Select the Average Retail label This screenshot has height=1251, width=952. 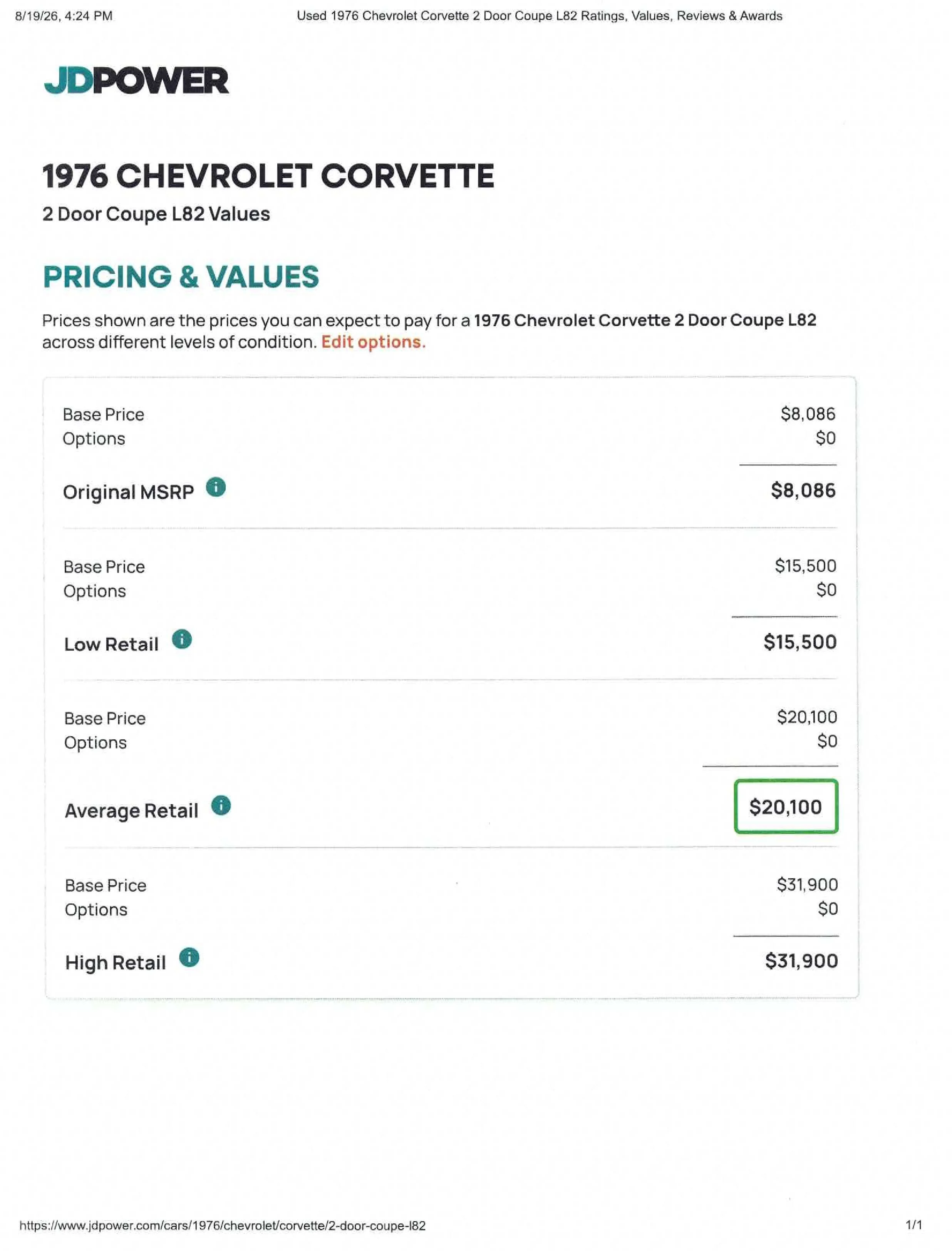131,811
